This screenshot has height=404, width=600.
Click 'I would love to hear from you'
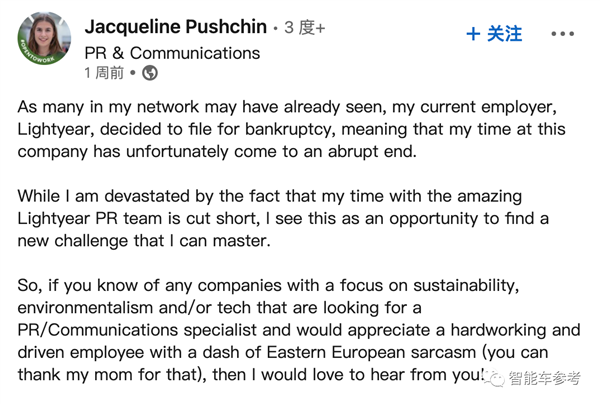[x=367, y=375]
